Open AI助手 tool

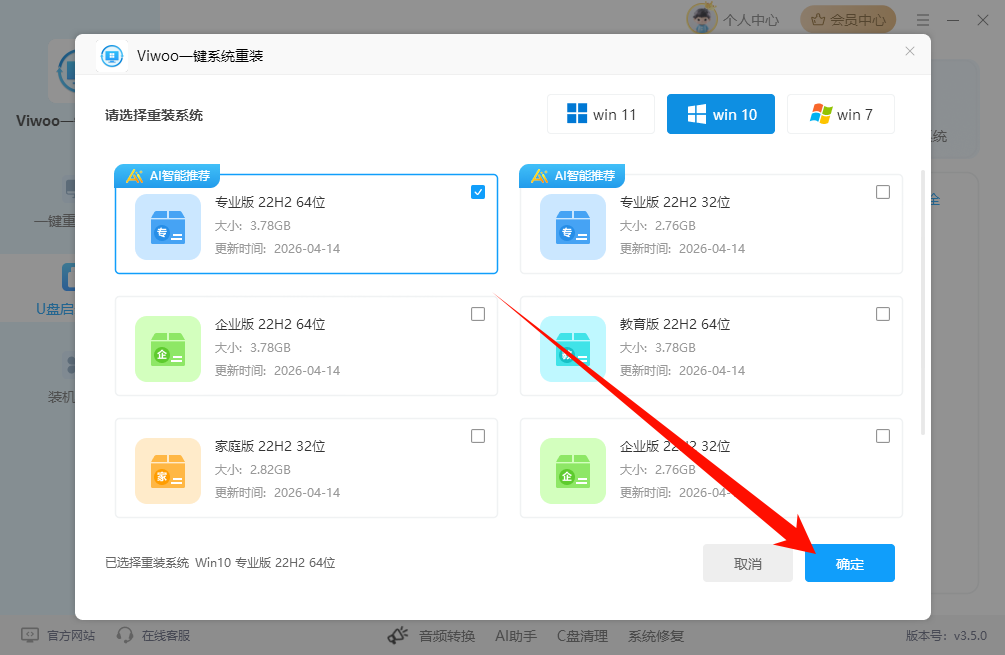click(x=516, y=636)
